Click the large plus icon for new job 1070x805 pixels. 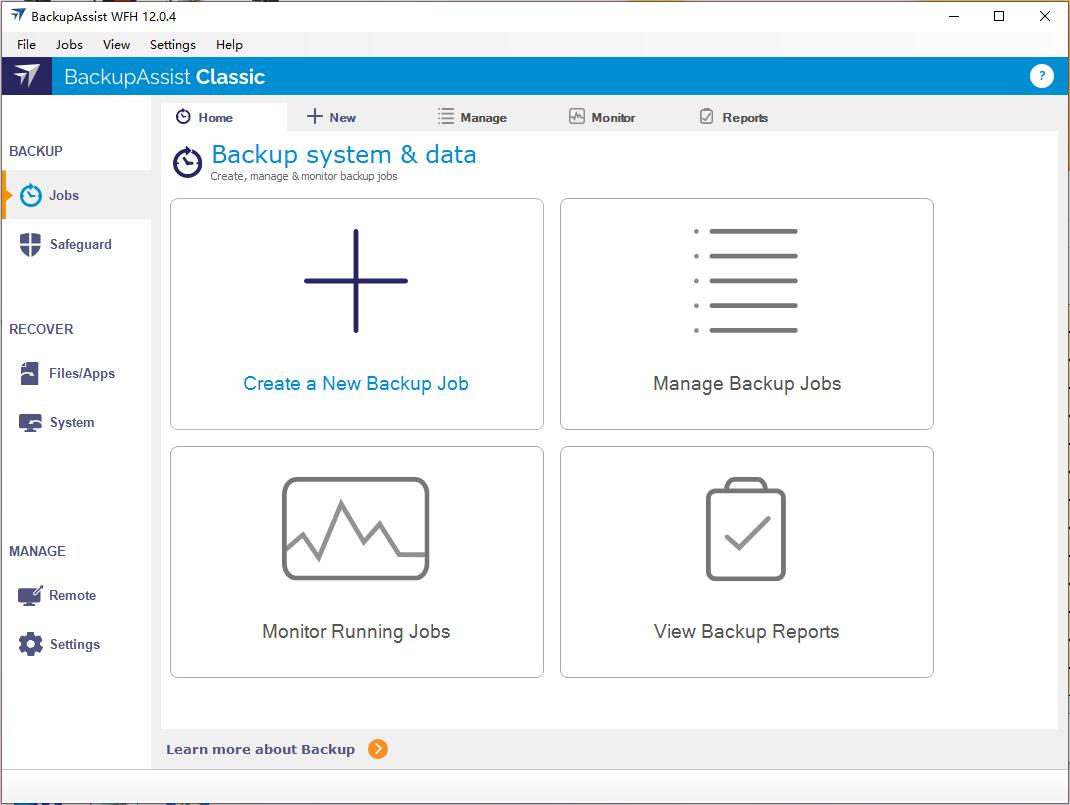[356, 281]
